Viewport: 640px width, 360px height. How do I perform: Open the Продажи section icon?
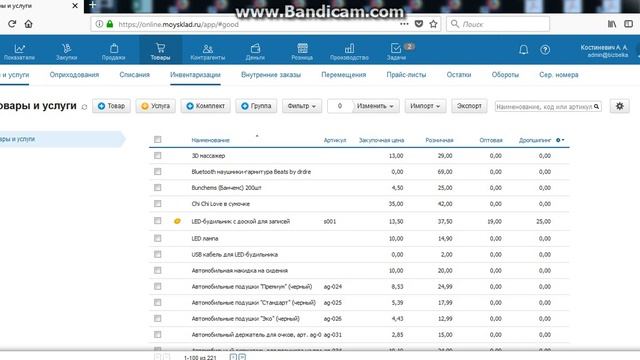point(113,49)
